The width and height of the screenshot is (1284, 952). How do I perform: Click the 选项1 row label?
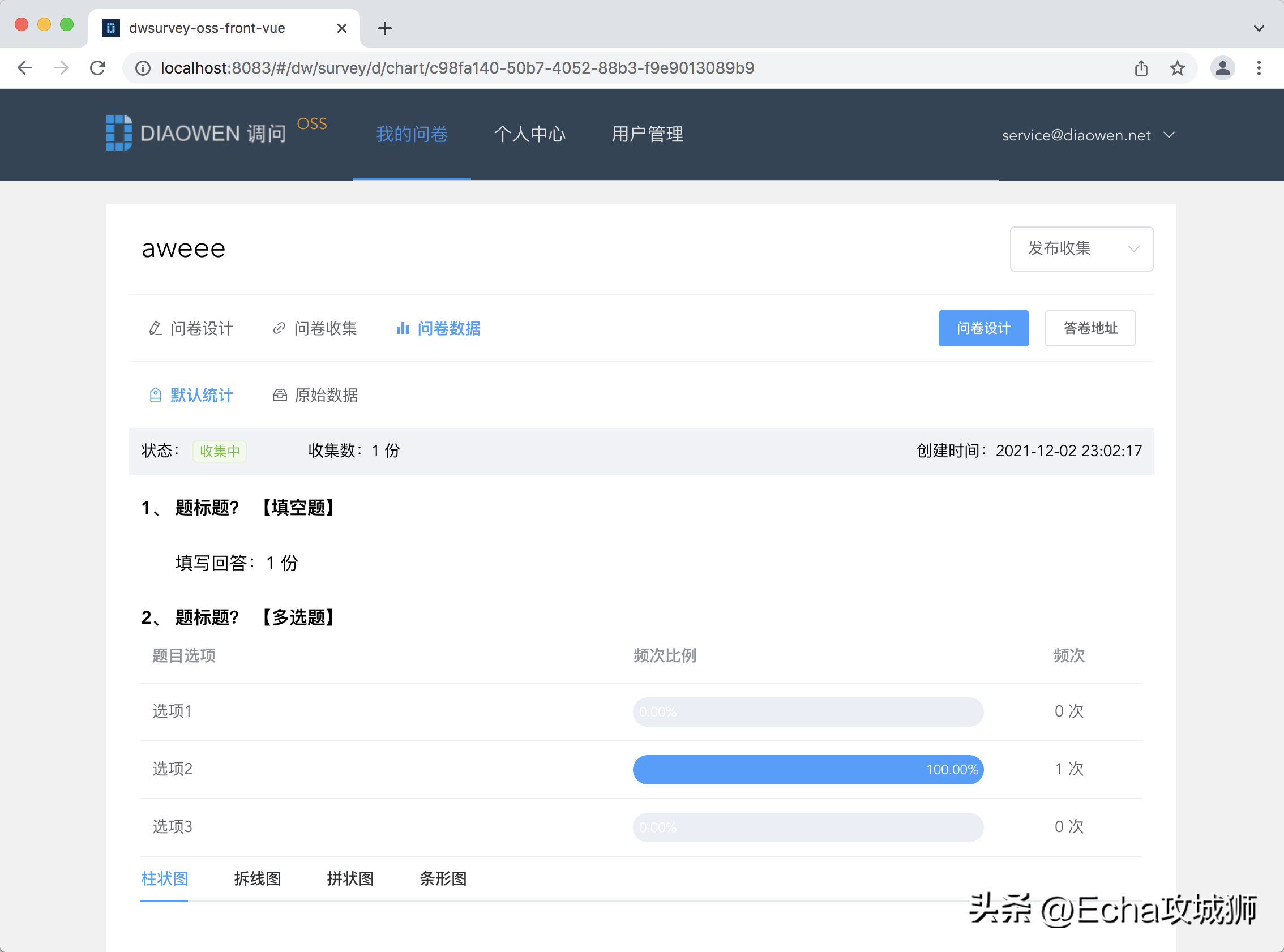(172, 711)
